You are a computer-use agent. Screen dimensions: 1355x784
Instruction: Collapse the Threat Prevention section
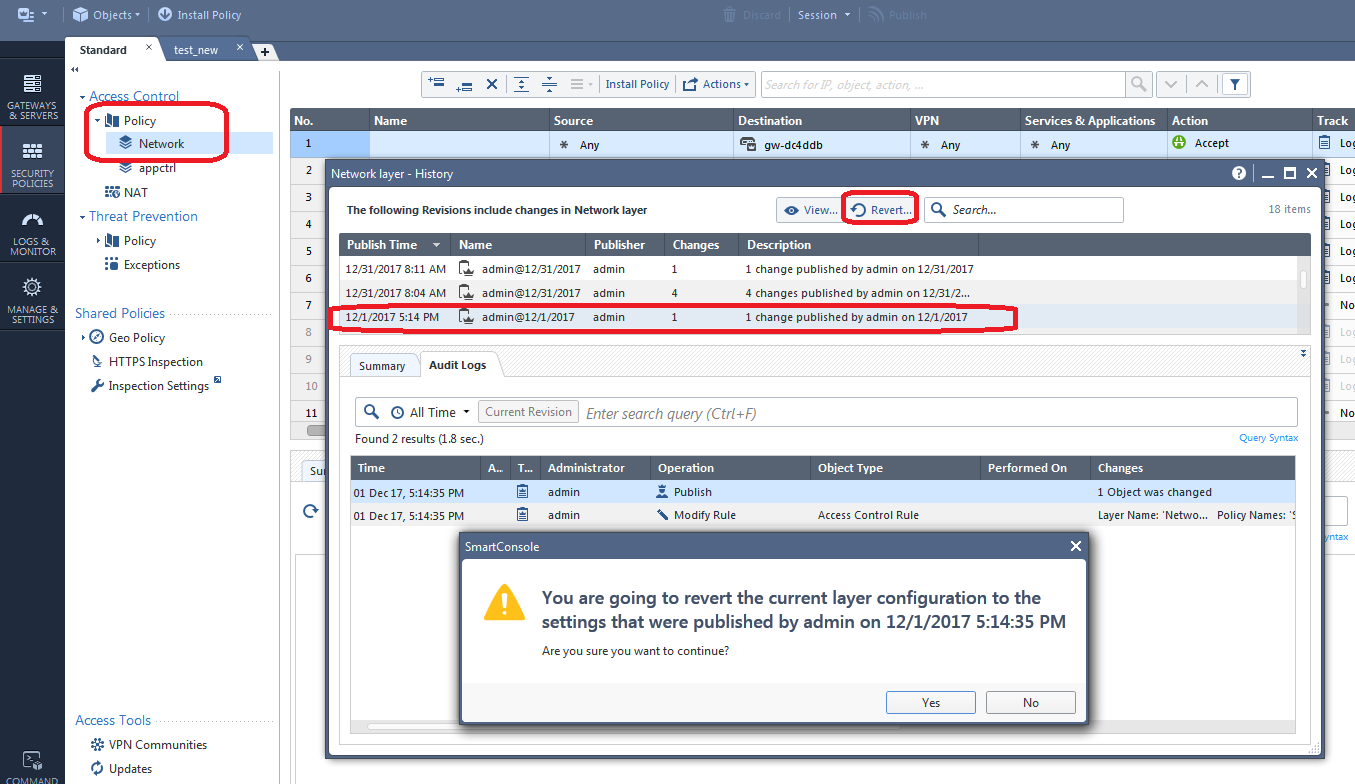pos(82,217)
